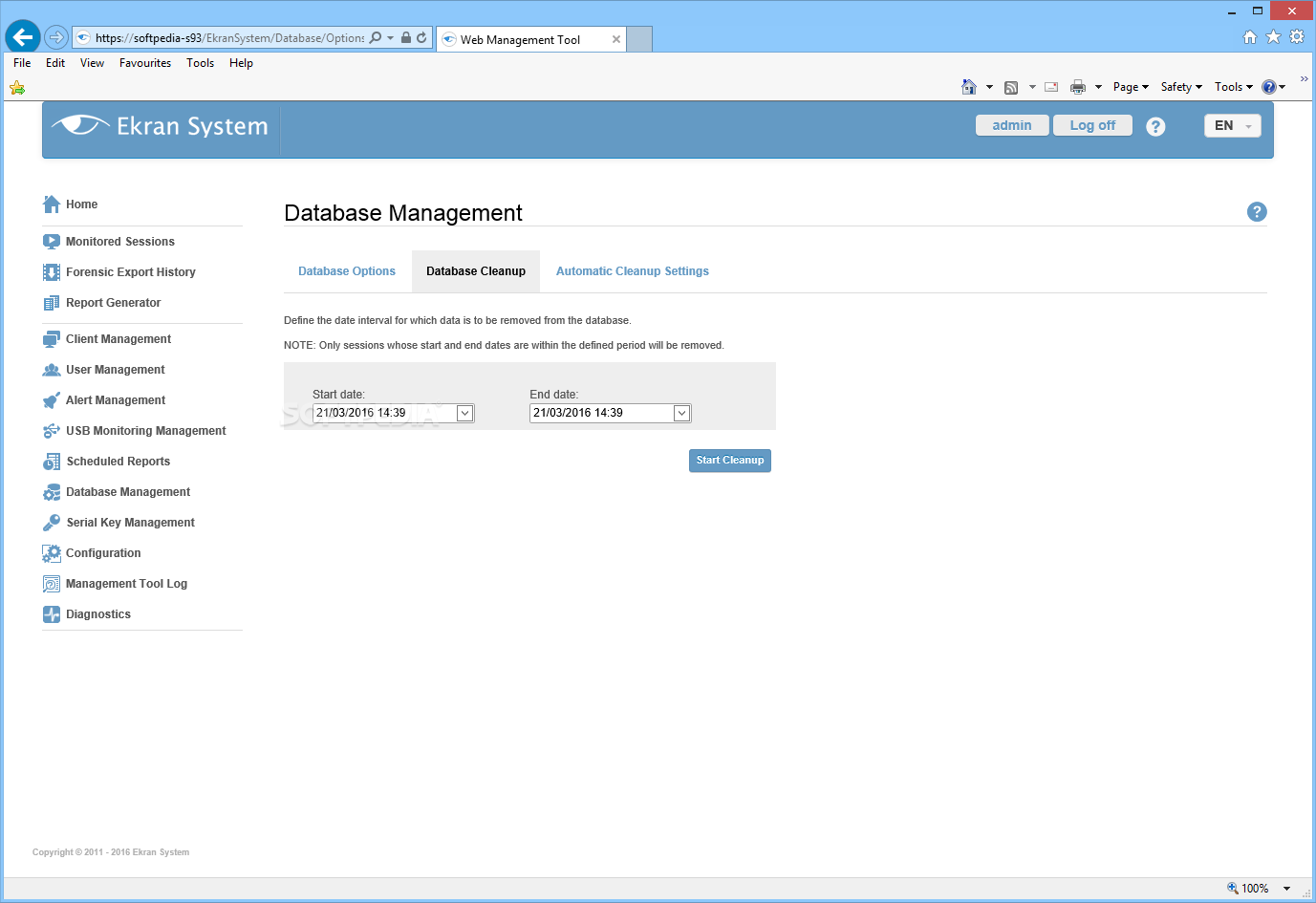1316x903 pixels.
Task: Click the refresh icon in address bar
Action: click(421, 38)
